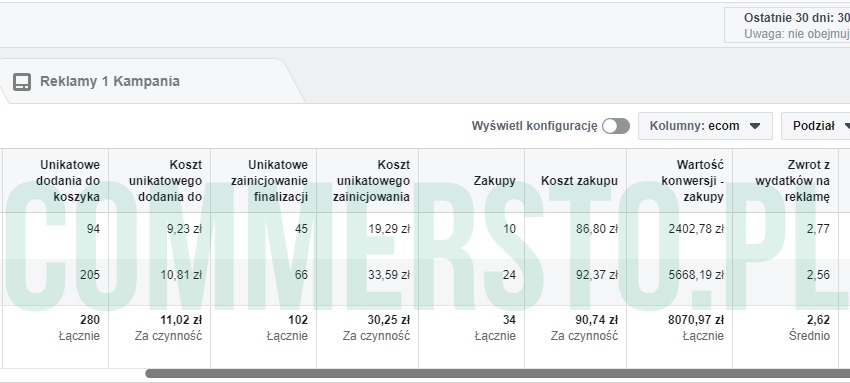This screenshot has width=850, height=383.
Task: Select the Zakupy cell showing 24
Action: [471, 282]
